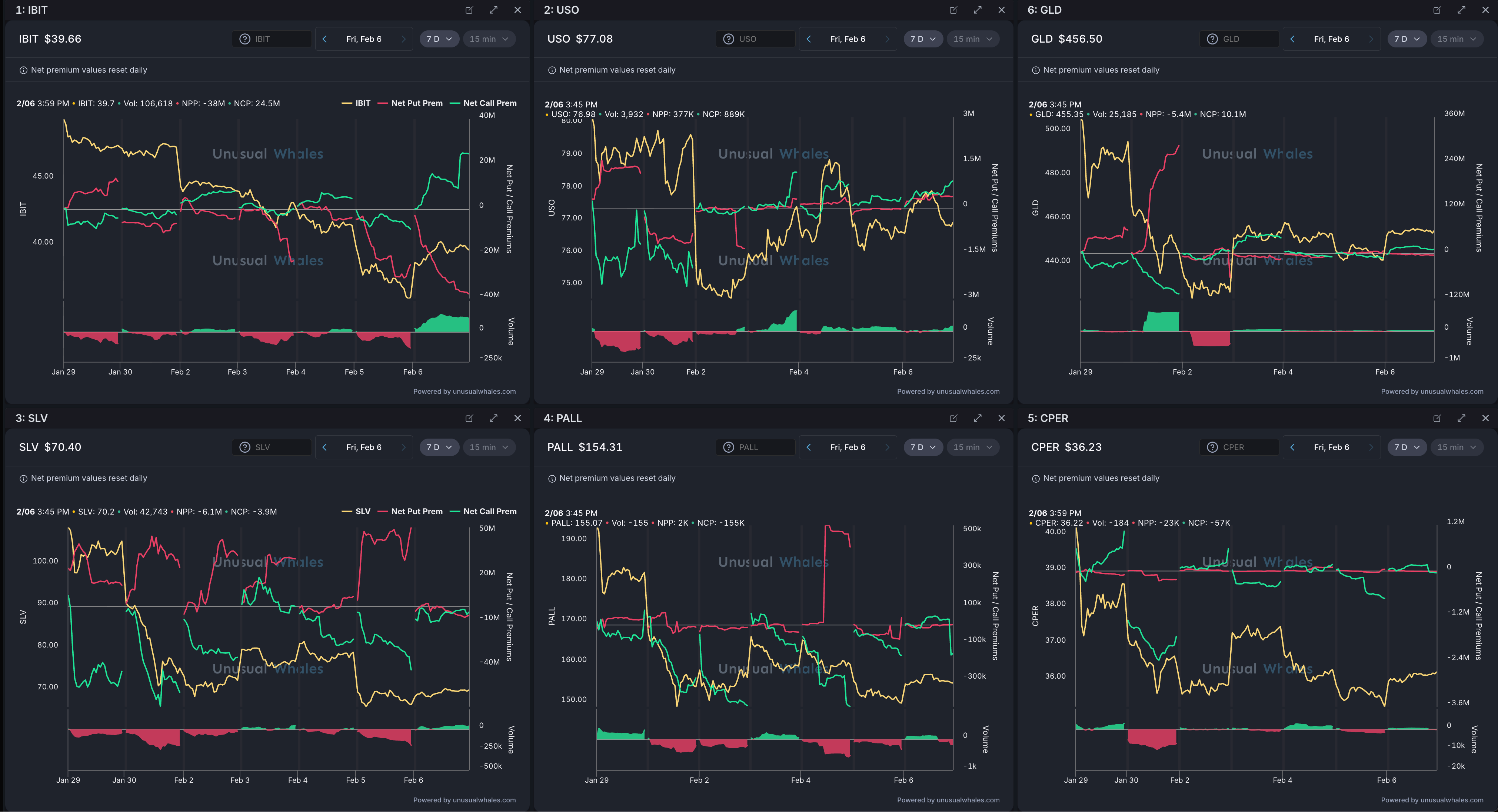The width and height of the screenshot is (1498, 812).
Task: Open the 7 D range dropdown in PALL panel
Action: coord(923,447)
